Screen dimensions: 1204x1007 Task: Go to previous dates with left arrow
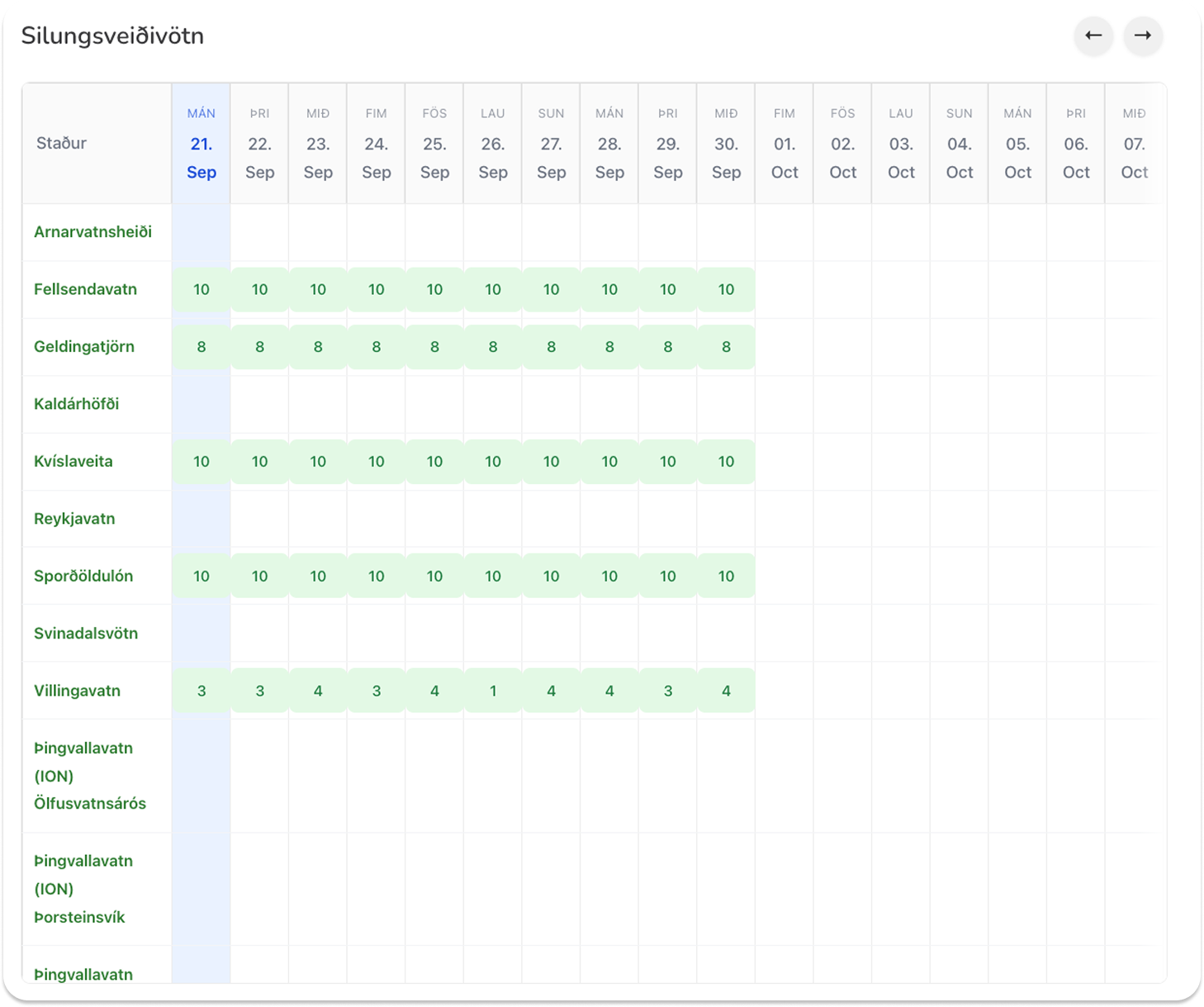tap(1093, 36)
